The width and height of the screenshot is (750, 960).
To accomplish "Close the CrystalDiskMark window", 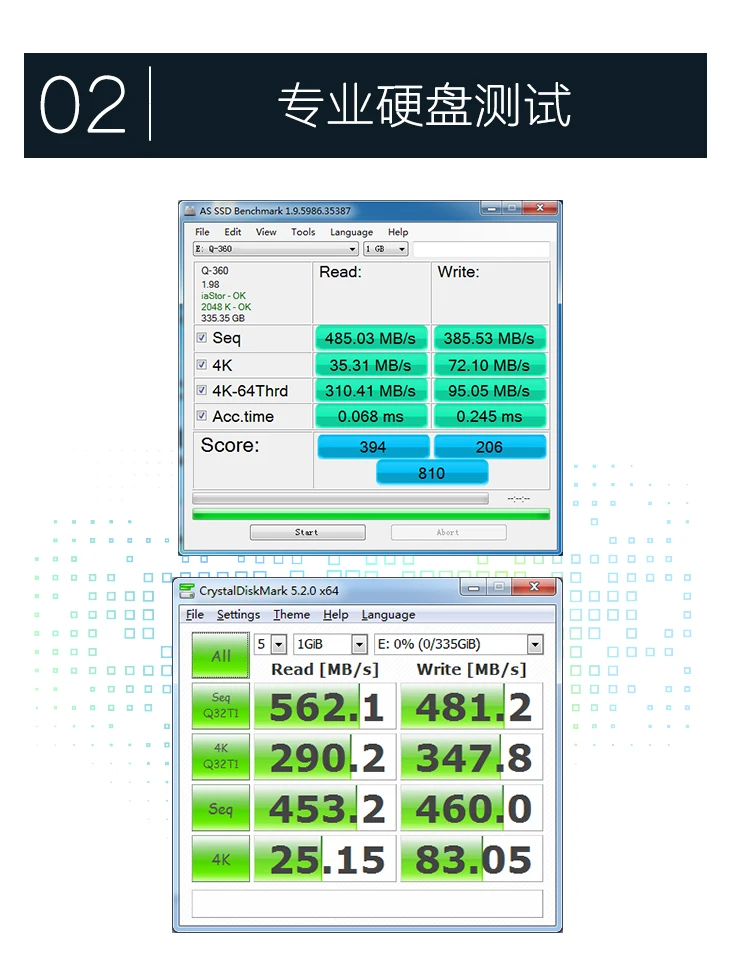I will (x=534, y=587).
